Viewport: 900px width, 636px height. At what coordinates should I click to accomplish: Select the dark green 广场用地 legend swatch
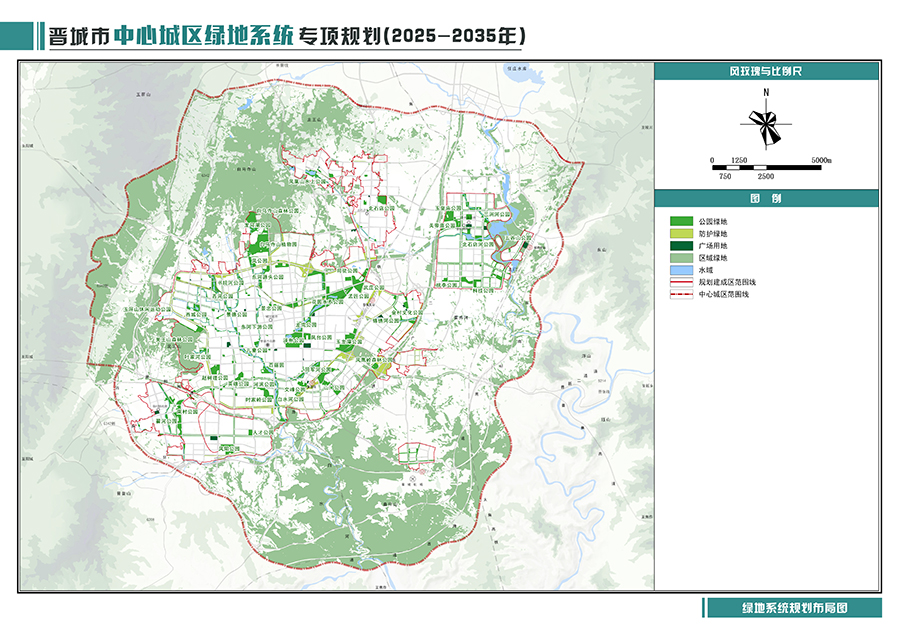pyautogui.click(x=680, y=245)
